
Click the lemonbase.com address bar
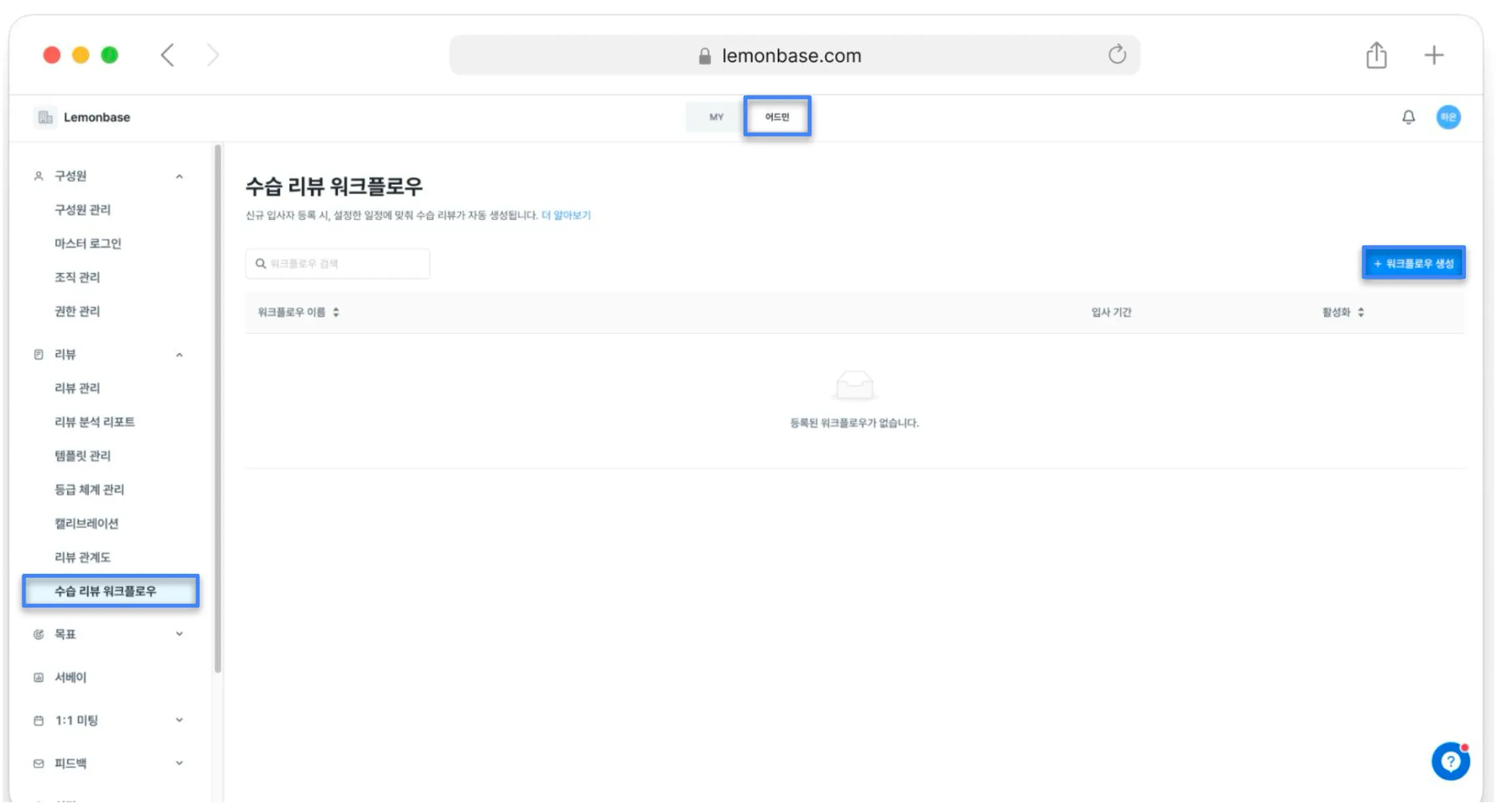tap(794, 55)
